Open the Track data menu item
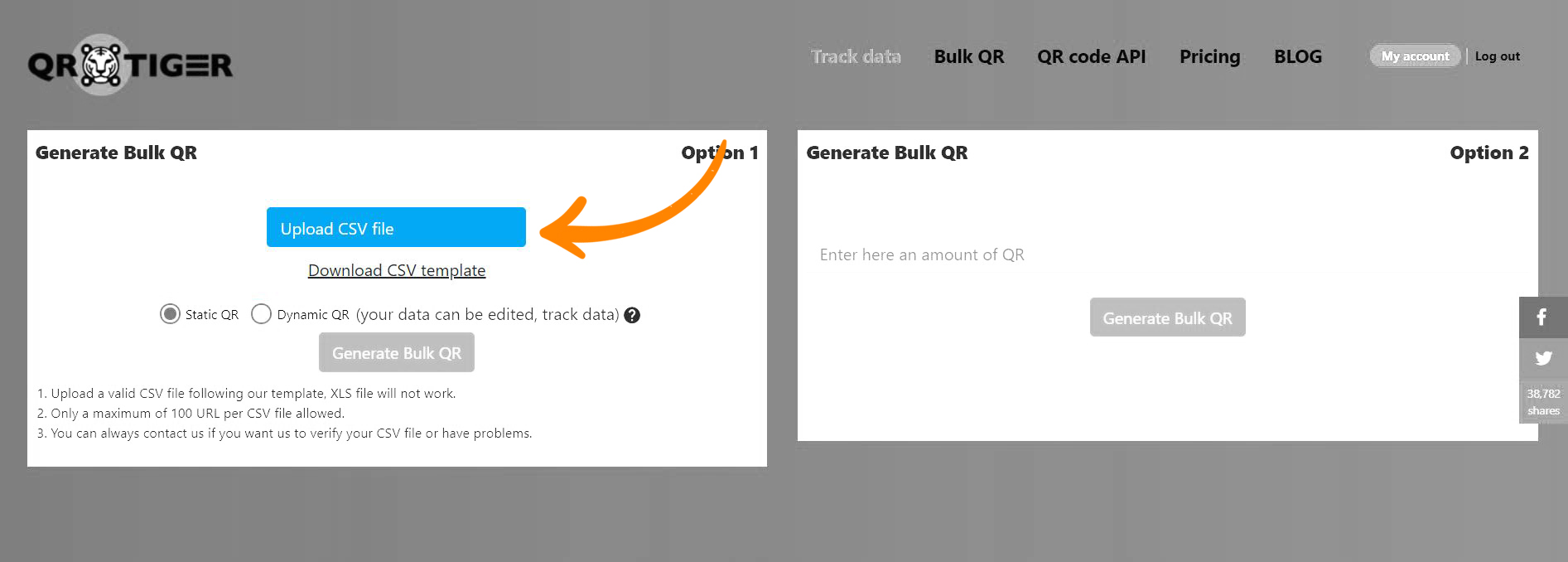Screen dimensions: 1568x562 (x=856, y=56)
